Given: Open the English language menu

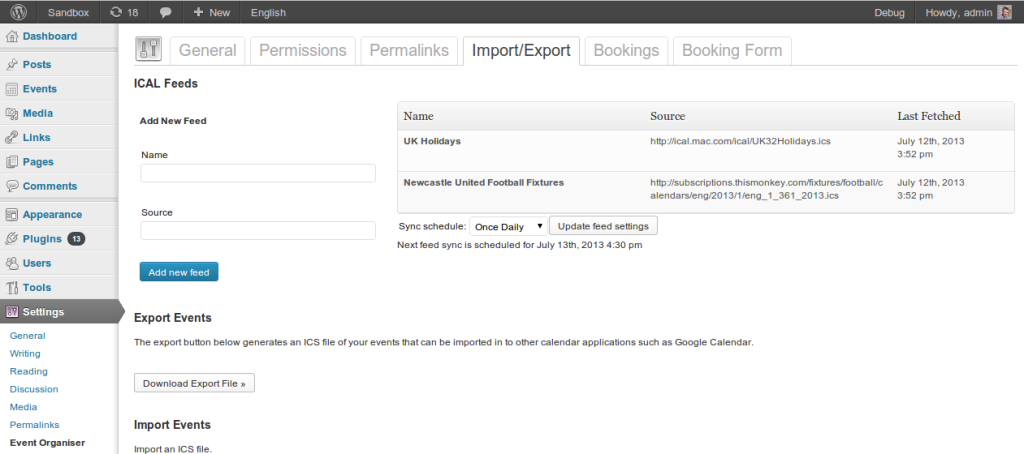Looking at the screenshot, I should click(x=268, y=12).
